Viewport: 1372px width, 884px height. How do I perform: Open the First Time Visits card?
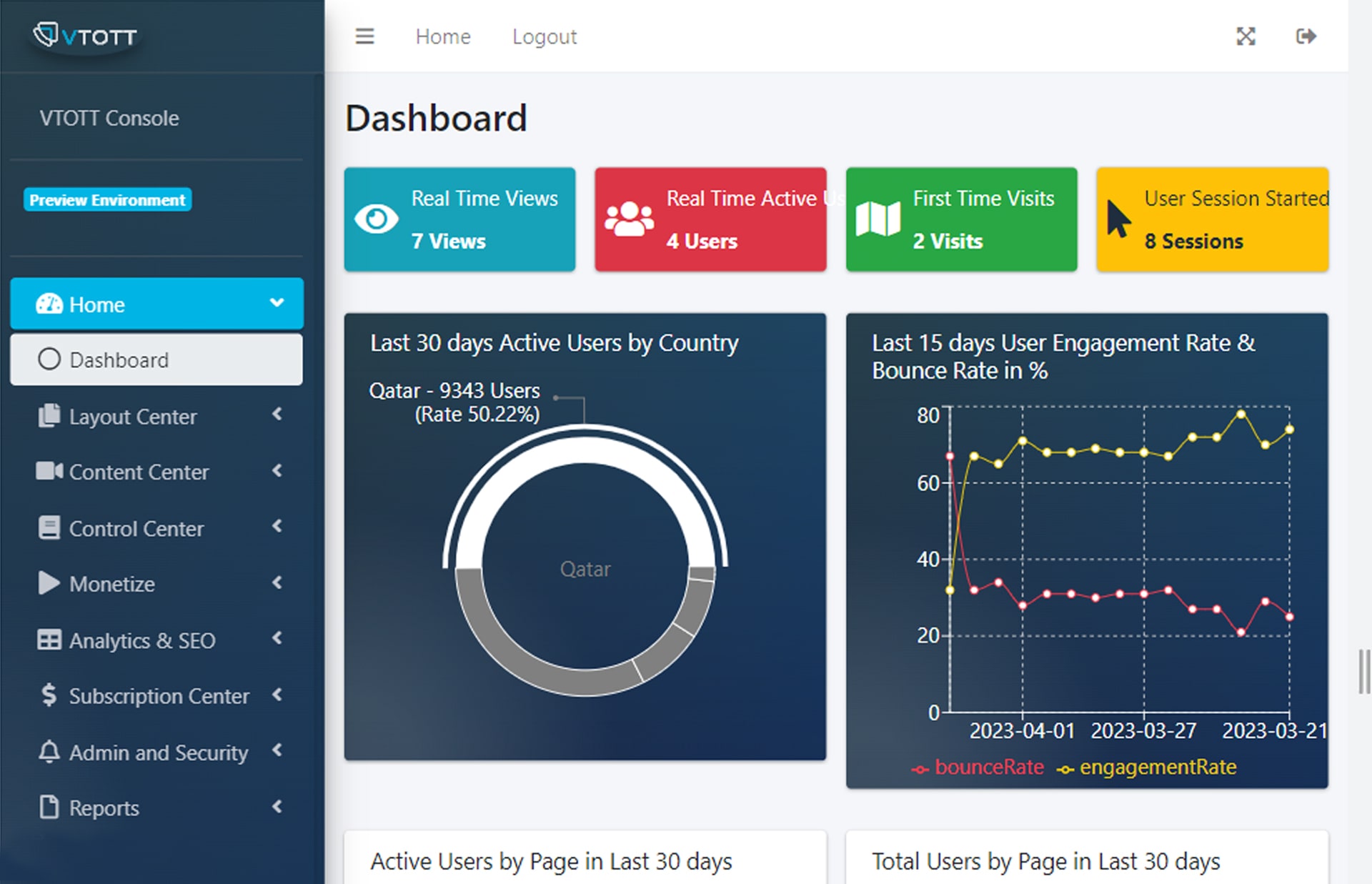pos(961,219)
